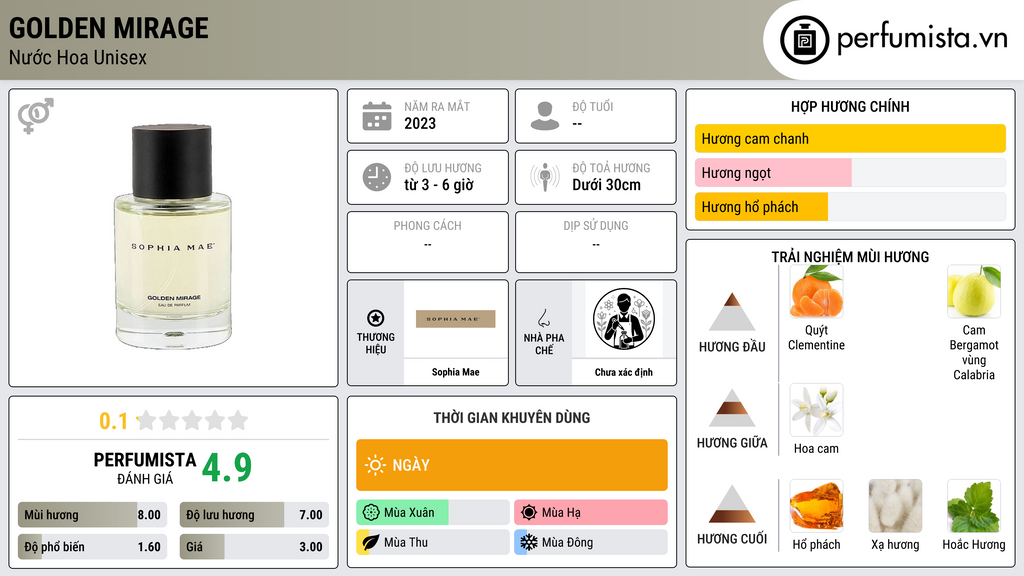Click the Golden Mirage perfume bottle image
The height and width of the screenshot is (576, 1024).
pyautogui.click(x=172, y=236)
